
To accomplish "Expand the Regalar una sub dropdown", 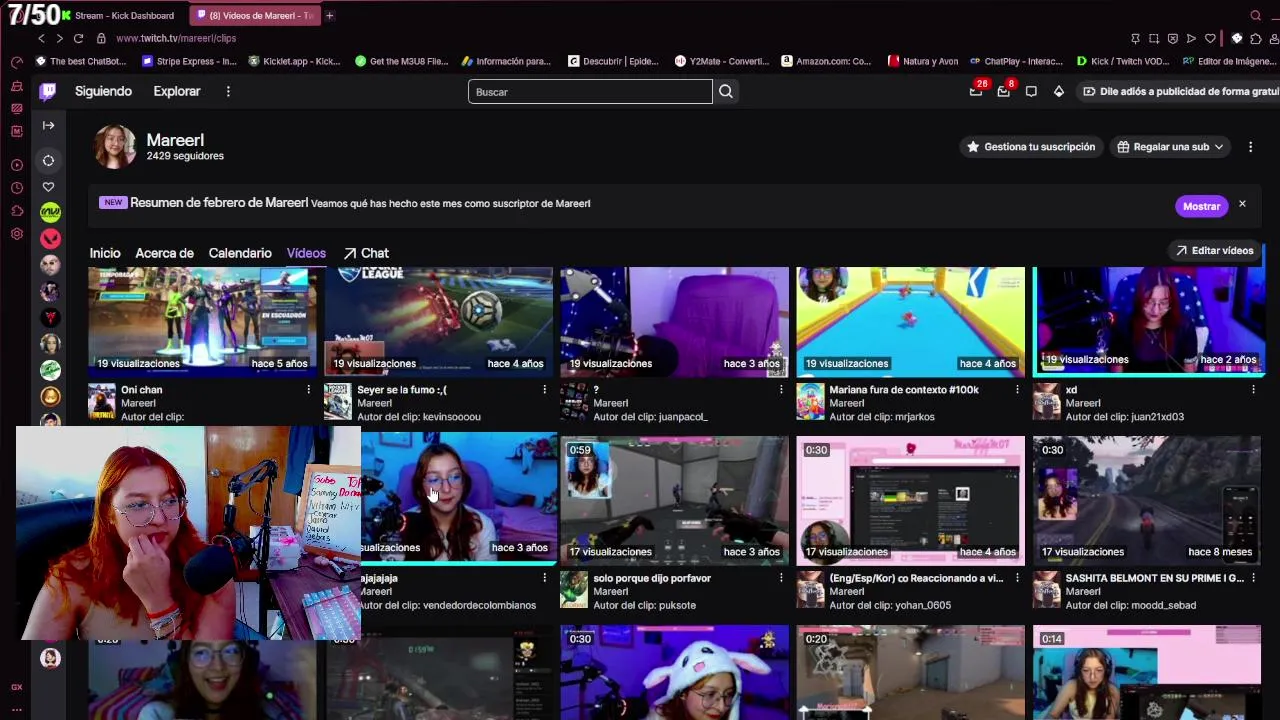I will pos(1170,147).
